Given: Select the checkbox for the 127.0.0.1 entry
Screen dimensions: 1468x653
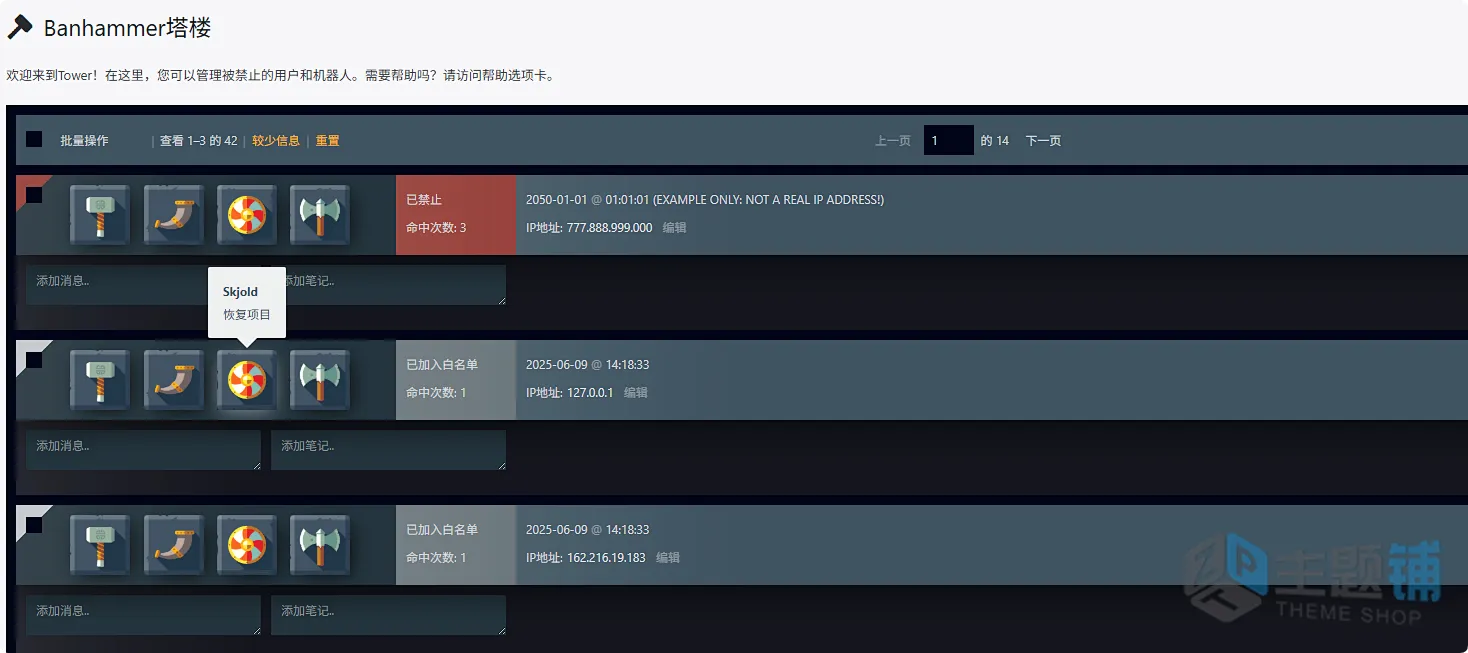Looking at the screenshot, I should (x=34, y=360).
